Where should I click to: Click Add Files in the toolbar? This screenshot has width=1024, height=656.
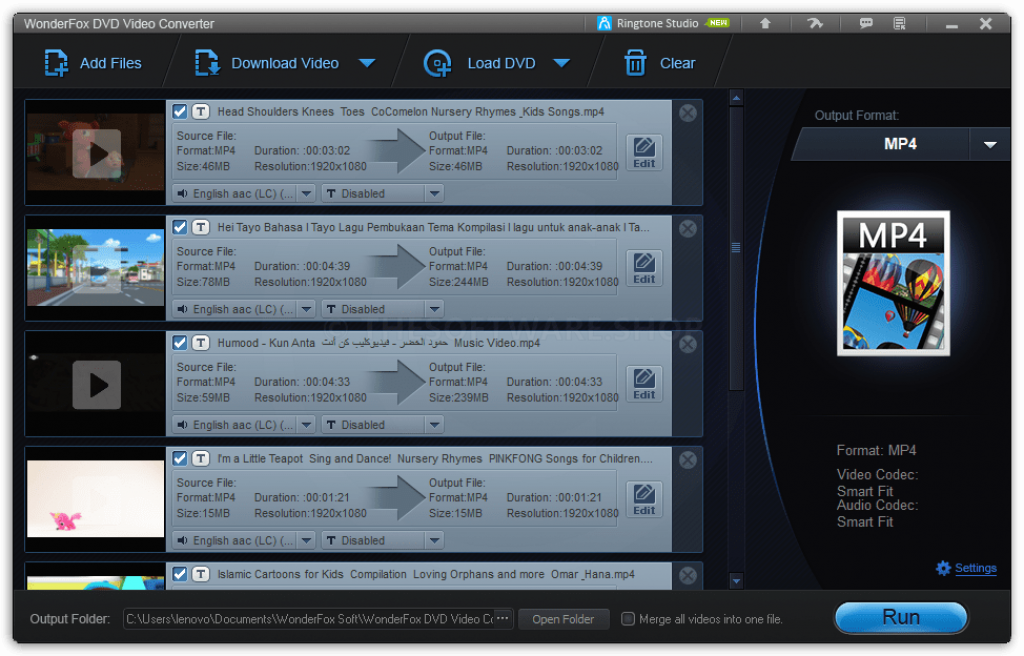[x=93, y=63]
